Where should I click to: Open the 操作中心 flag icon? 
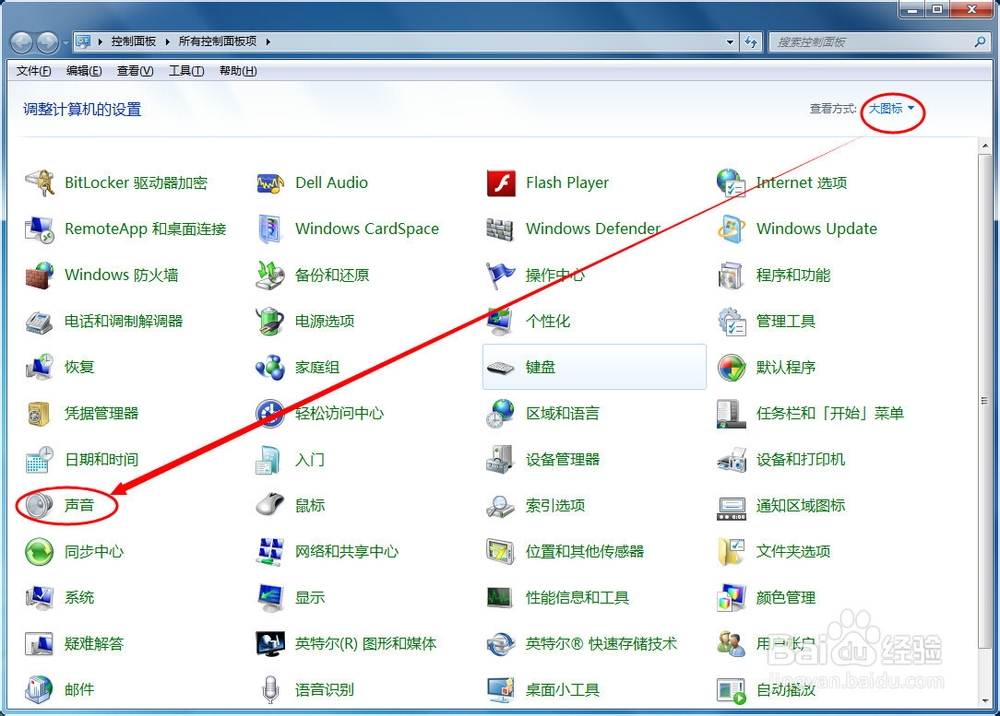(x=501, y=275)
